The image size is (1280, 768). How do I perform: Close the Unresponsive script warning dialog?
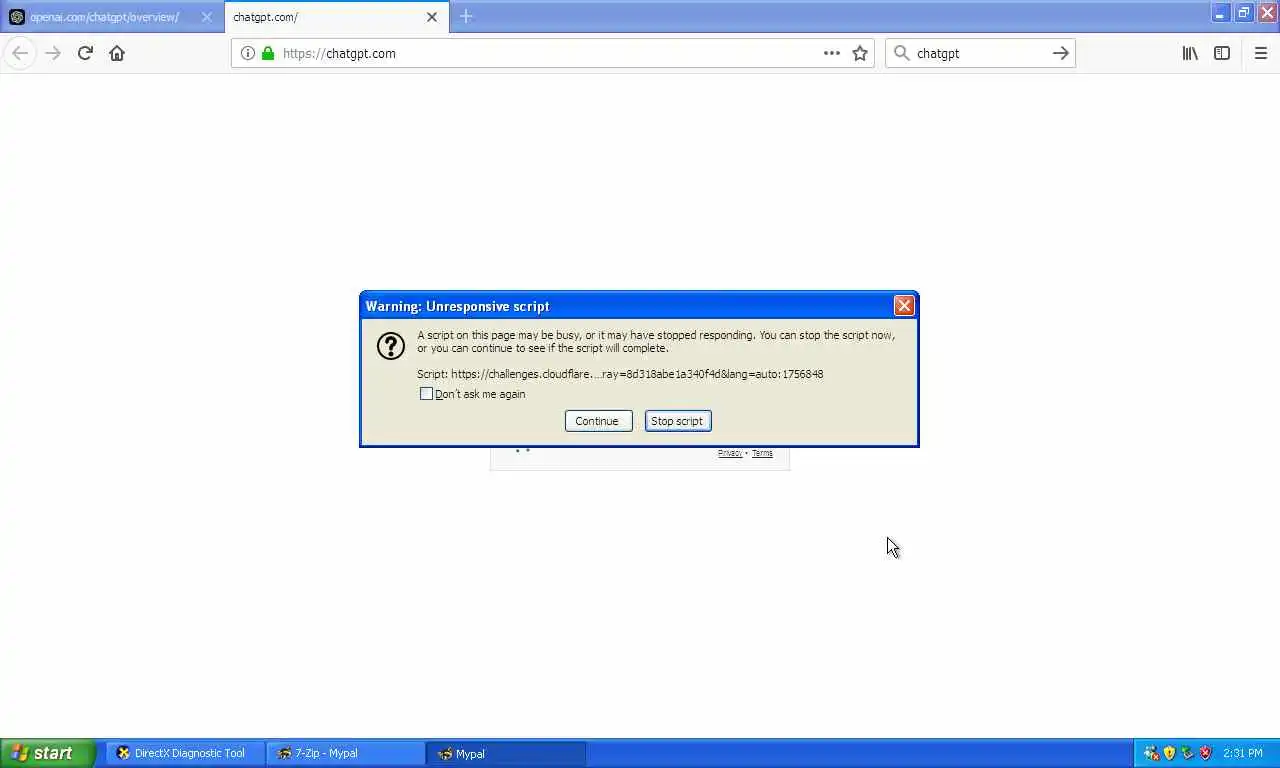pos(904,306)
